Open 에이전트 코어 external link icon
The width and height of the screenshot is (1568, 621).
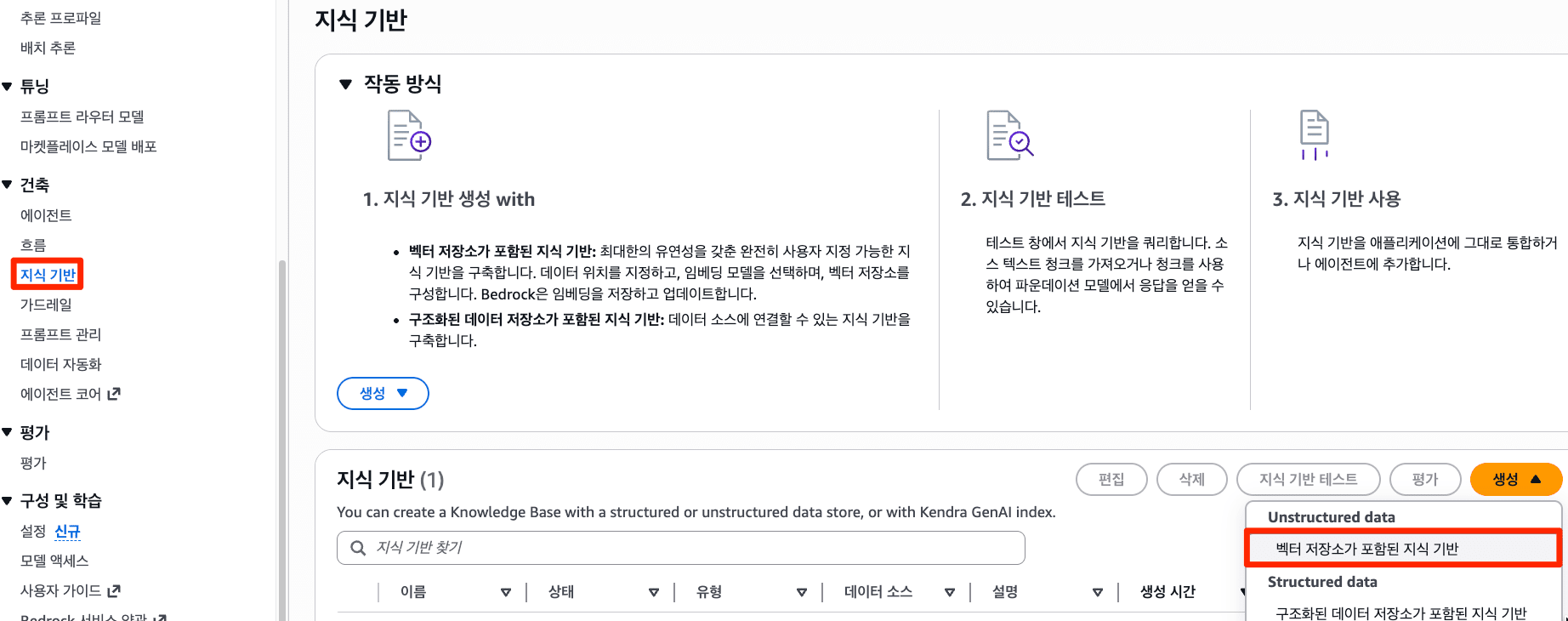[114, 394]
